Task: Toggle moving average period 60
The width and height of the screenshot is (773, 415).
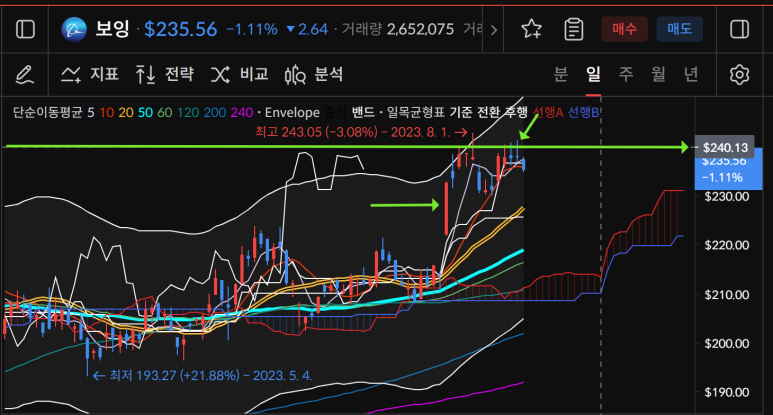Action: (x=165, y=112)
